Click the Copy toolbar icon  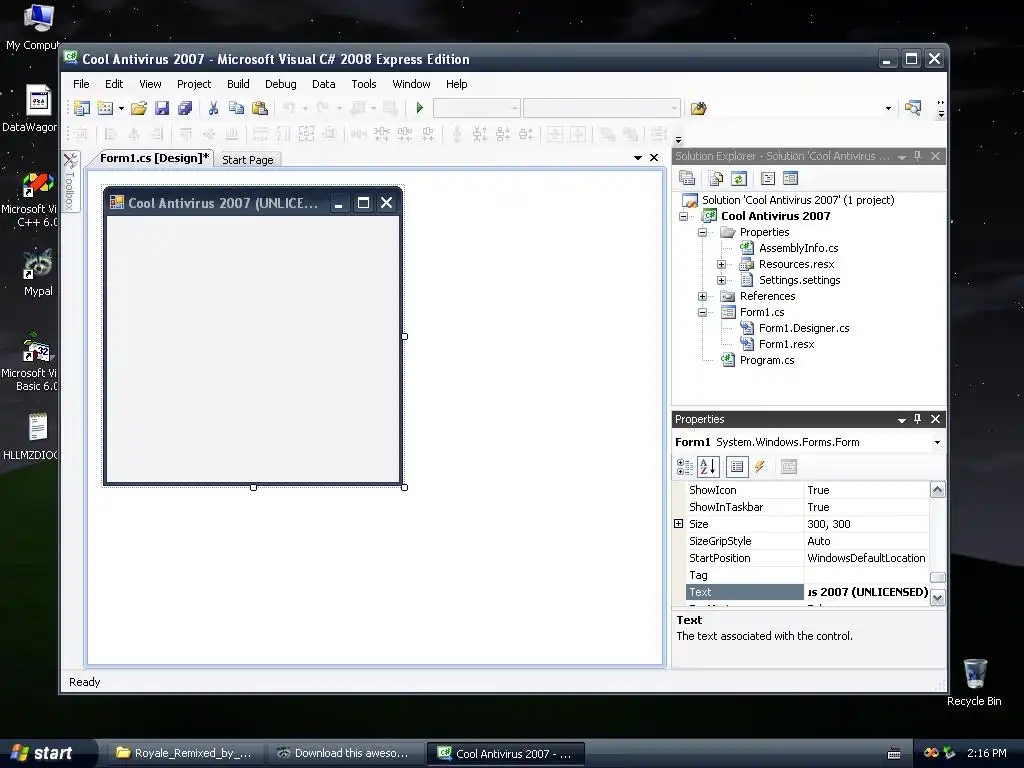click(x=236, y=108)
